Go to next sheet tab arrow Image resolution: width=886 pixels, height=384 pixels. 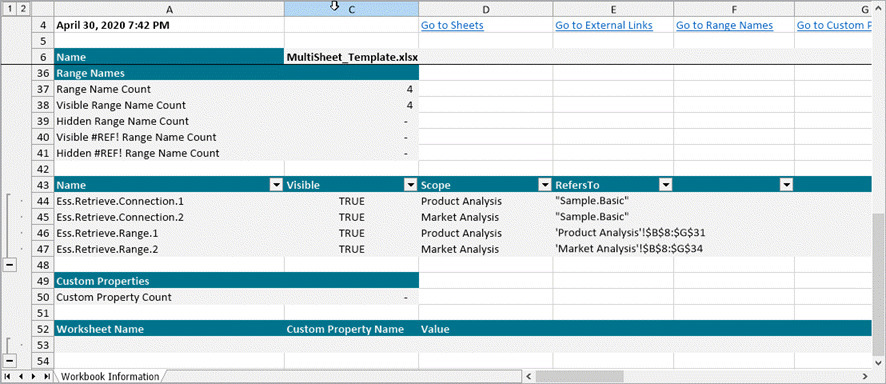(x=34, y=376)
